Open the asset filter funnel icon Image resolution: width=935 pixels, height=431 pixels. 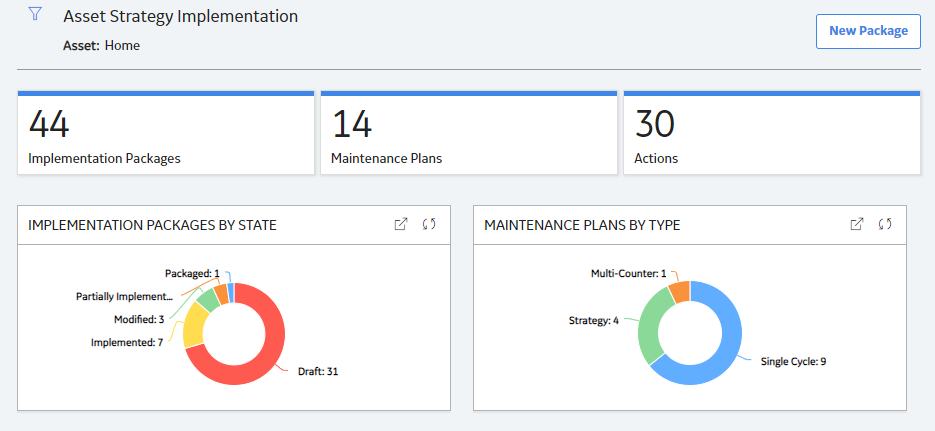(x=35, y=14)
